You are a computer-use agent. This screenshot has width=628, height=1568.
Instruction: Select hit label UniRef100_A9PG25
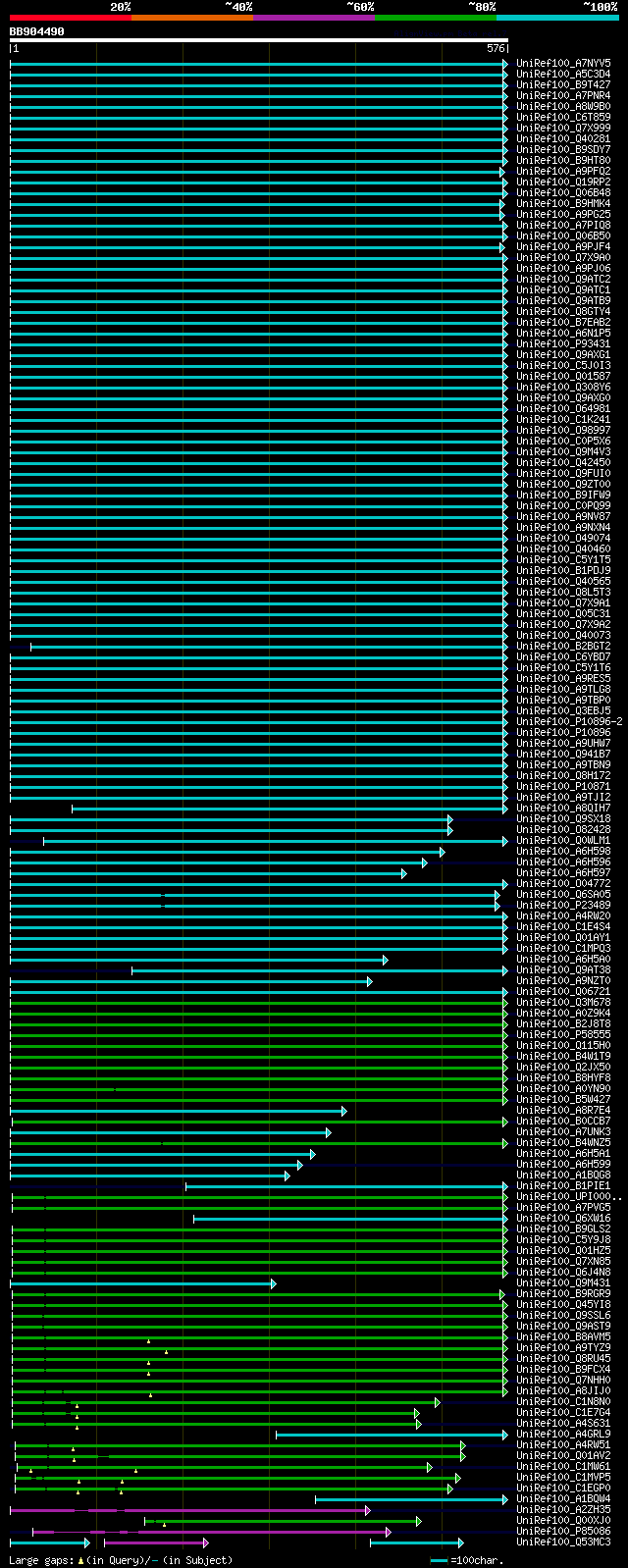pyautogui.click(x=563, y=214)
